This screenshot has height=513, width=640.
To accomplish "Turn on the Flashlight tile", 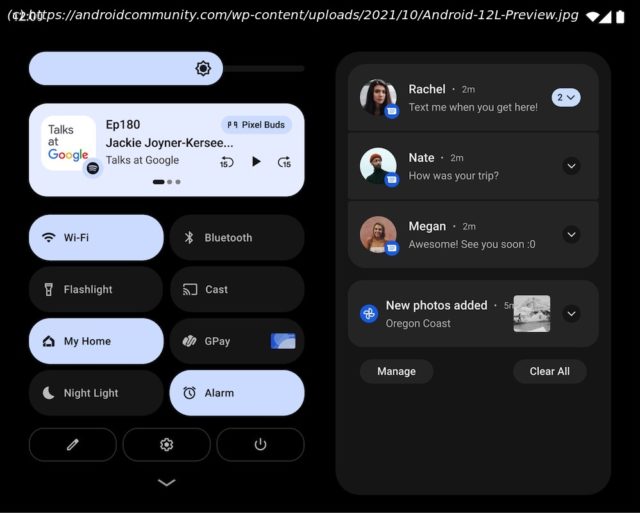I will click(96, 289).
